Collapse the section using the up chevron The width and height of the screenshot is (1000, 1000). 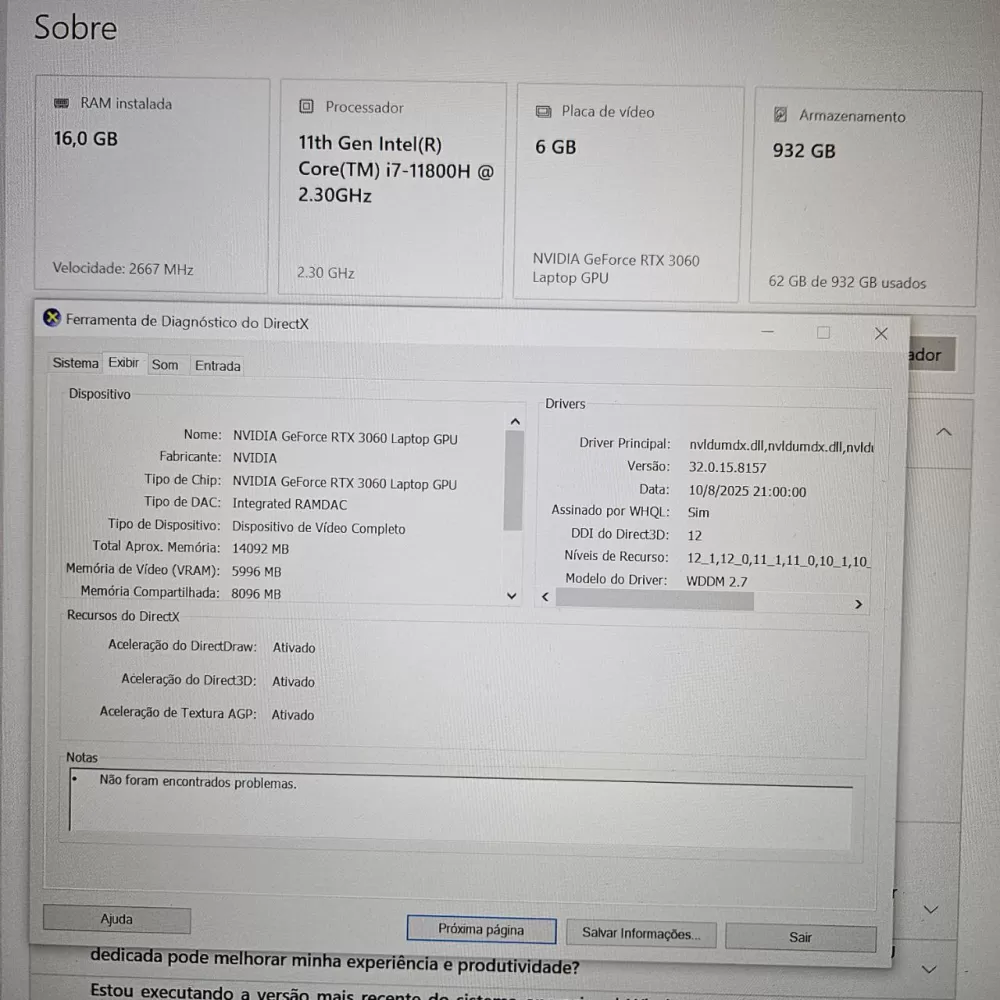click(x=943, y=432)
